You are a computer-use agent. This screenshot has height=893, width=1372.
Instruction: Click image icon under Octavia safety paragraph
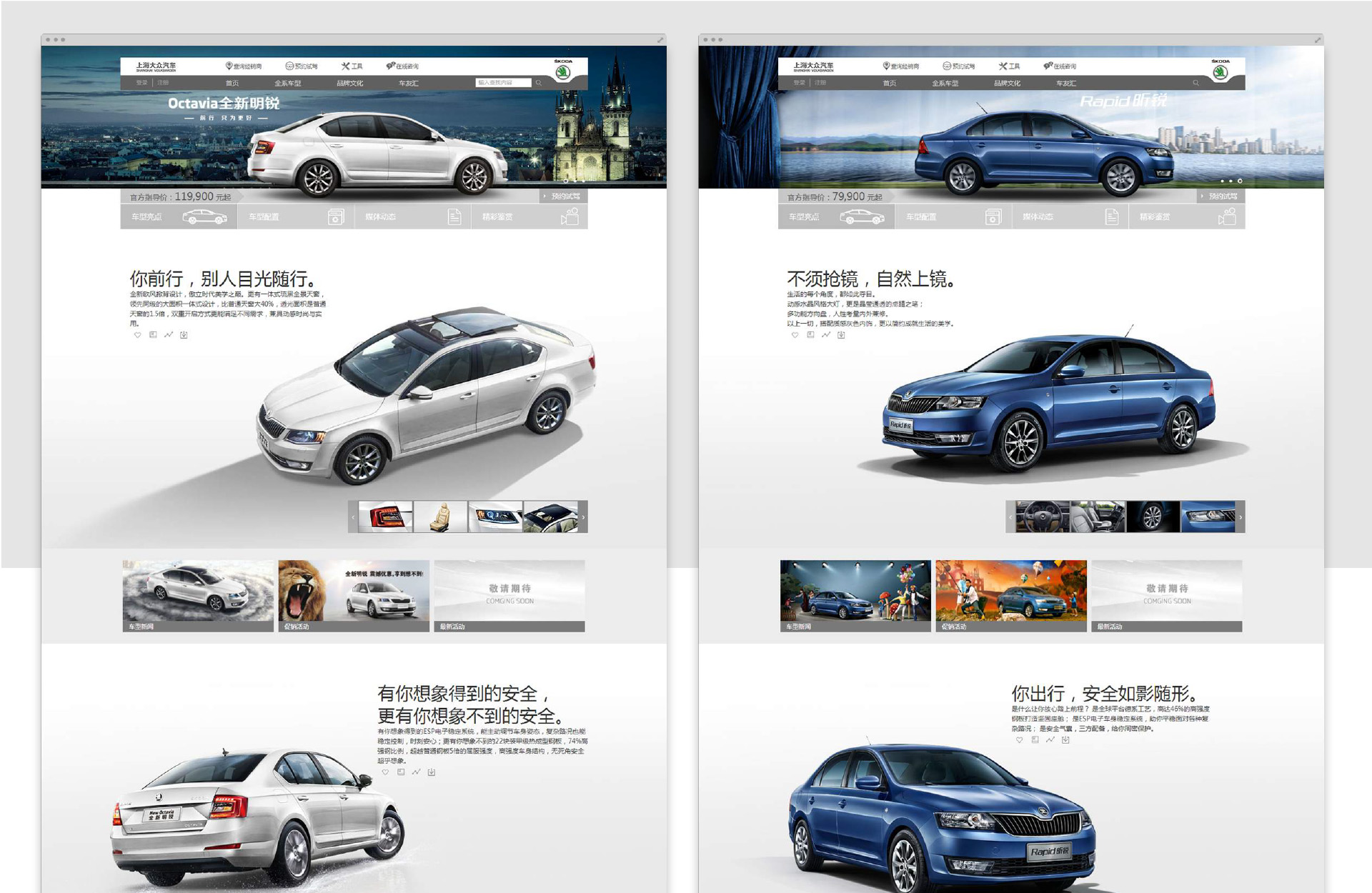coord(401,772)
